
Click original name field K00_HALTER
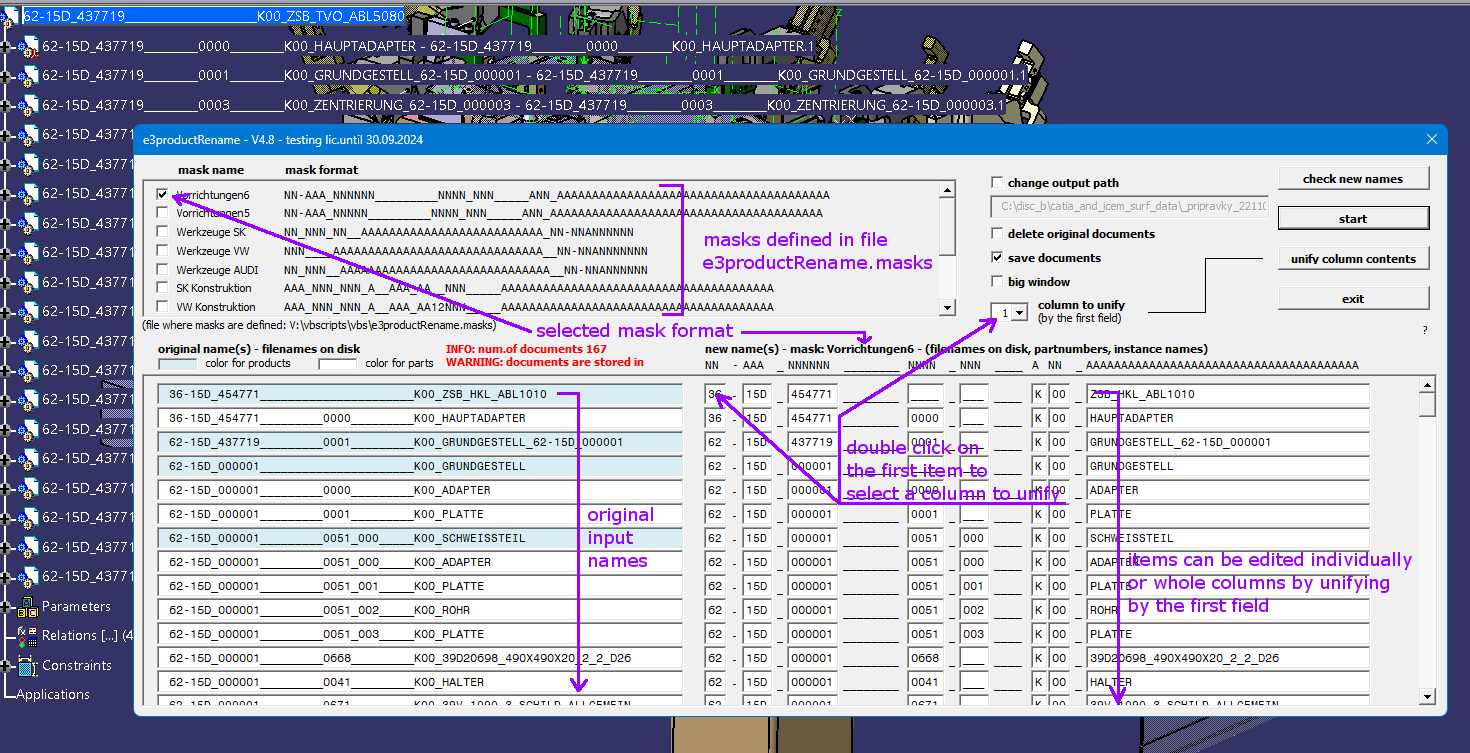(420, 682)
